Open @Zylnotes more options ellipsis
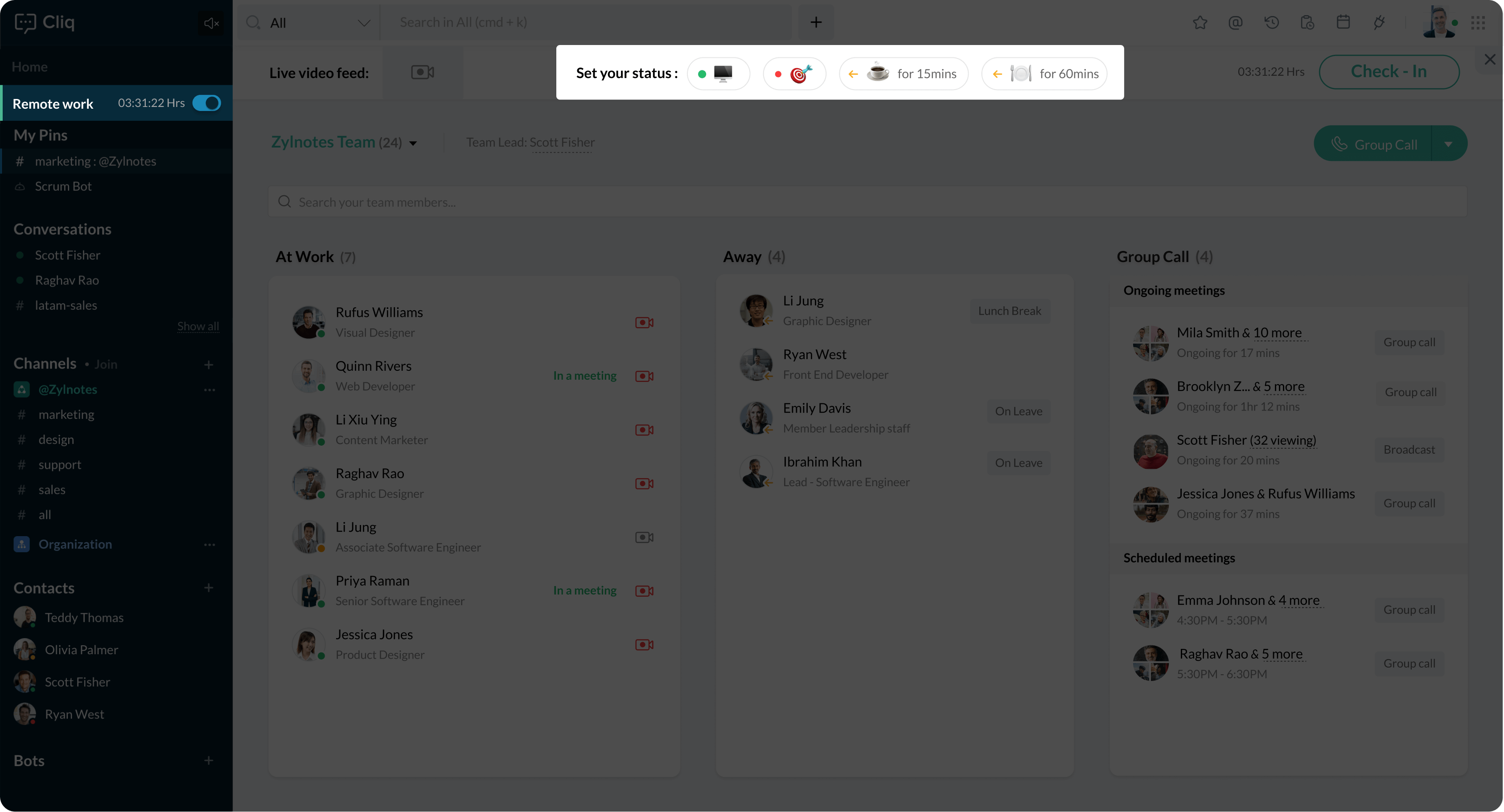 [210, 390]
